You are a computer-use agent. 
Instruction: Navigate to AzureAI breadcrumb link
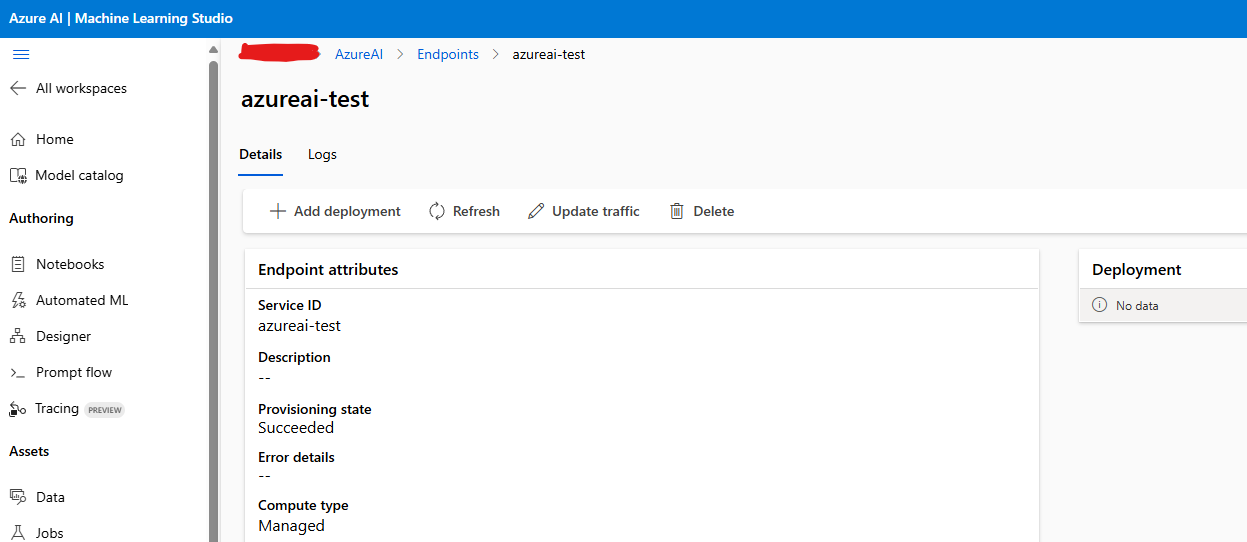point(359,54)
